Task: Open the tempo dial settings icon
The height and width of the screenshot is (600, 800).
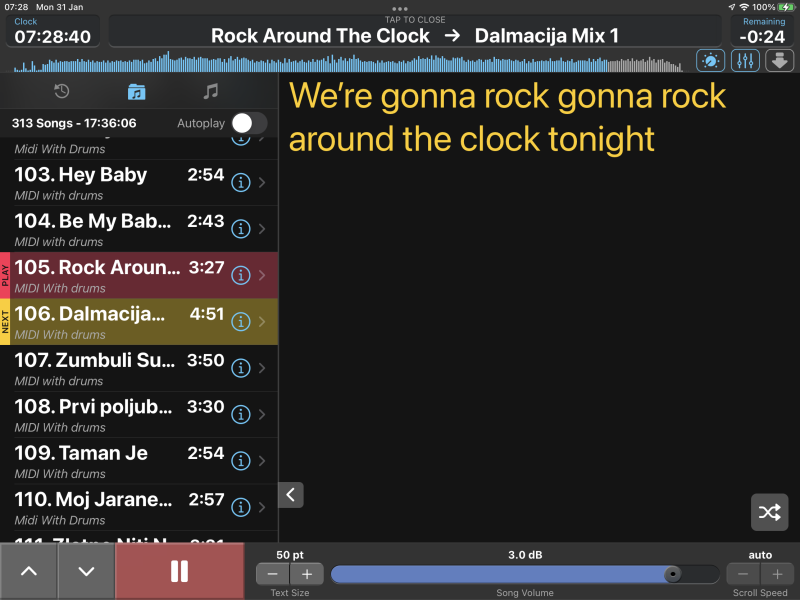Action: click(x=710, y=61)
